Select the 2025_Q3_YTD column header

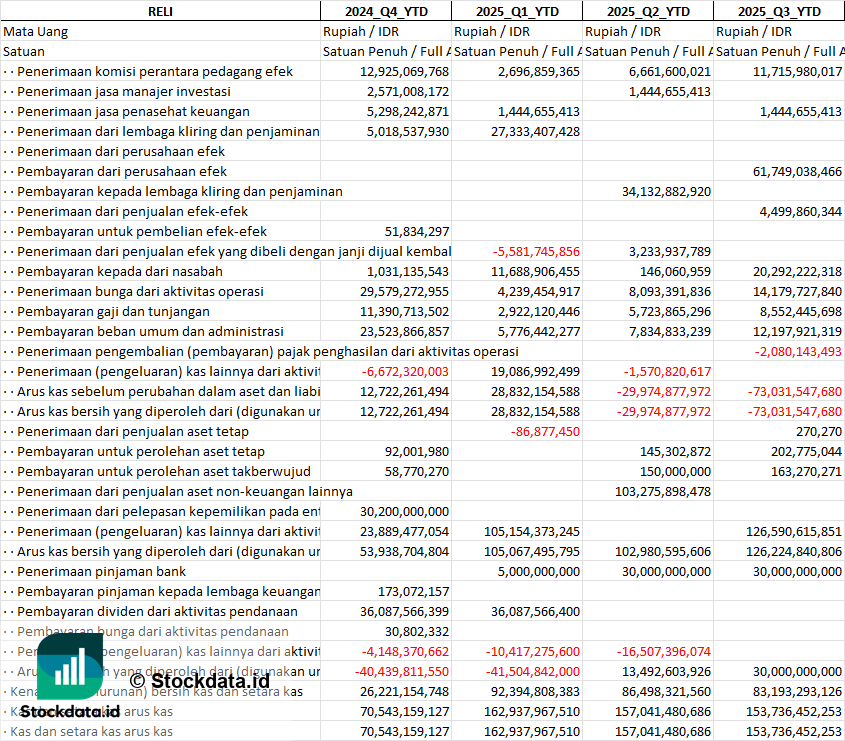(779, 11)
